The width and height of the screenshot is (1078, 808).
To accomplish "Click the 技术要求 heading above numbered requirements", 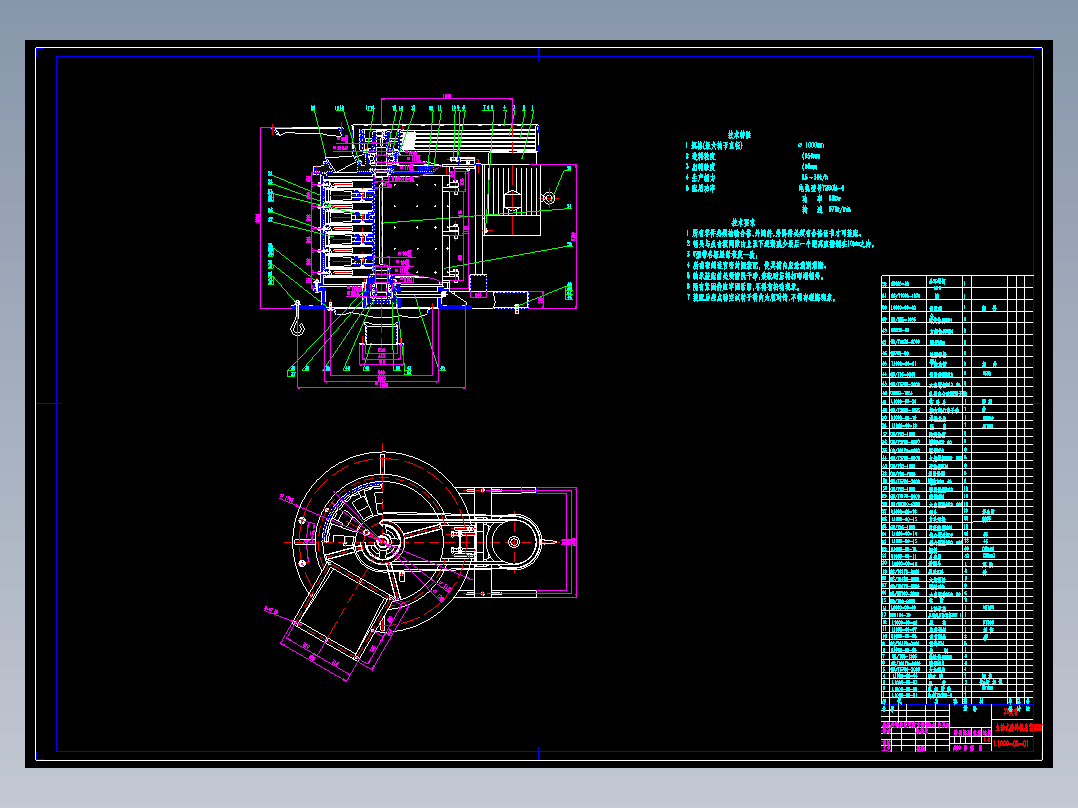I will pos(743,223).
